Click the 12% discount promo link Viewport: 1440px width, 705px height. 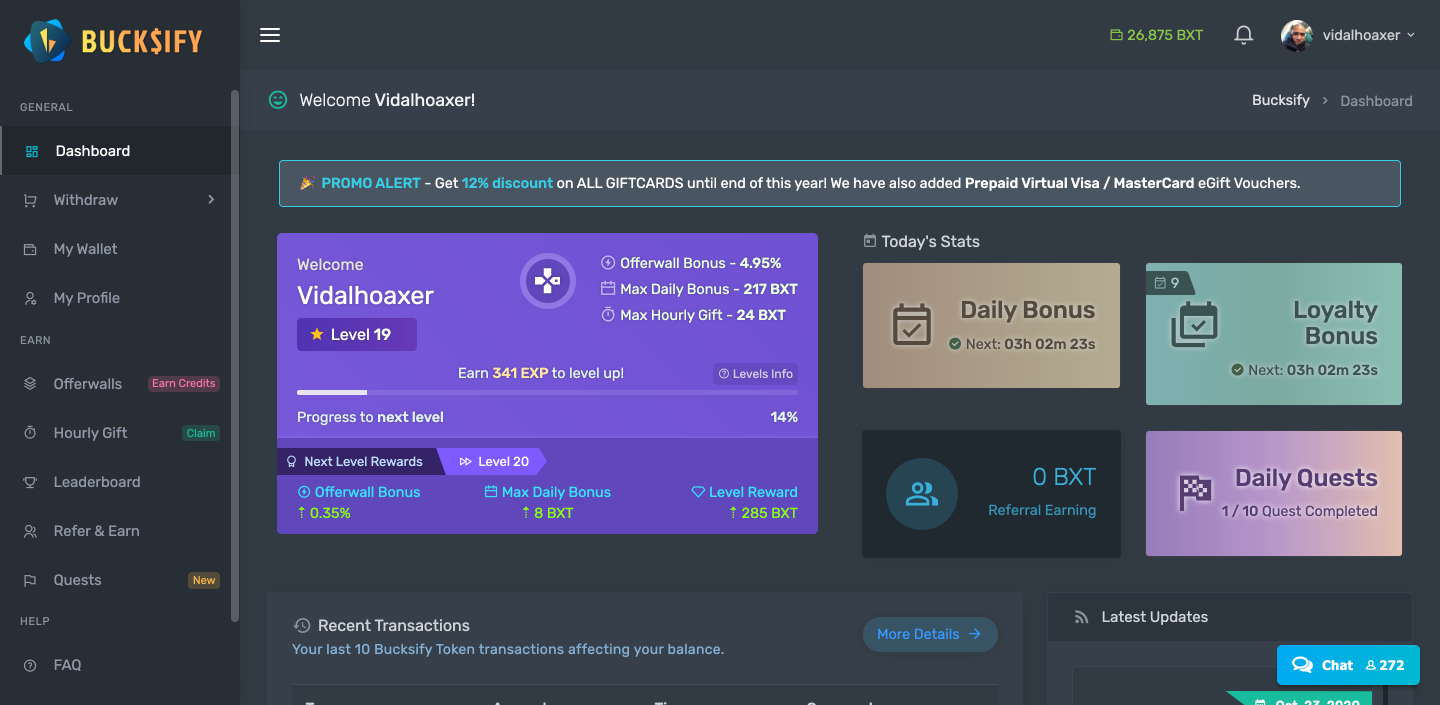pos(507,183)
